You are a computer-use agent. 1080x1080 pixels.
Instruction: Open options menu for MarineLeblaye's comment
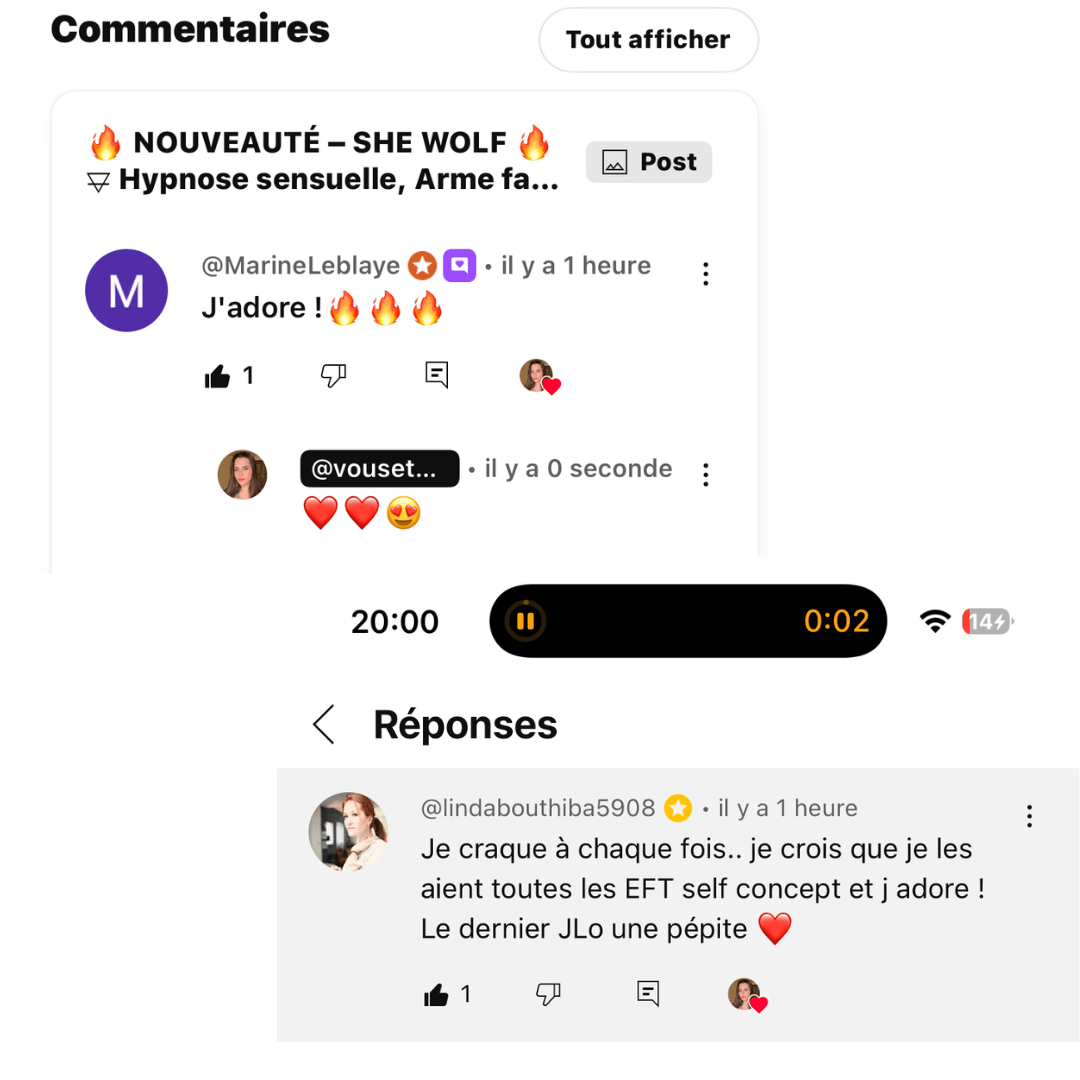pos(706,273)
